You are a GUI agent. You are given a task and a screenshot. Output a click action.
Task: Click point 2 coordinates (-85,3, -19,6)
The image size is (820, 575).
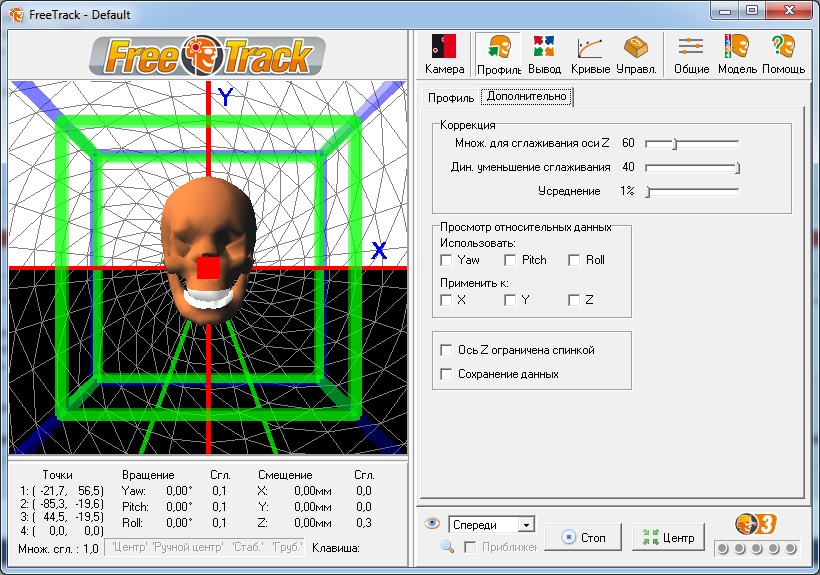(x=62, y=504)
